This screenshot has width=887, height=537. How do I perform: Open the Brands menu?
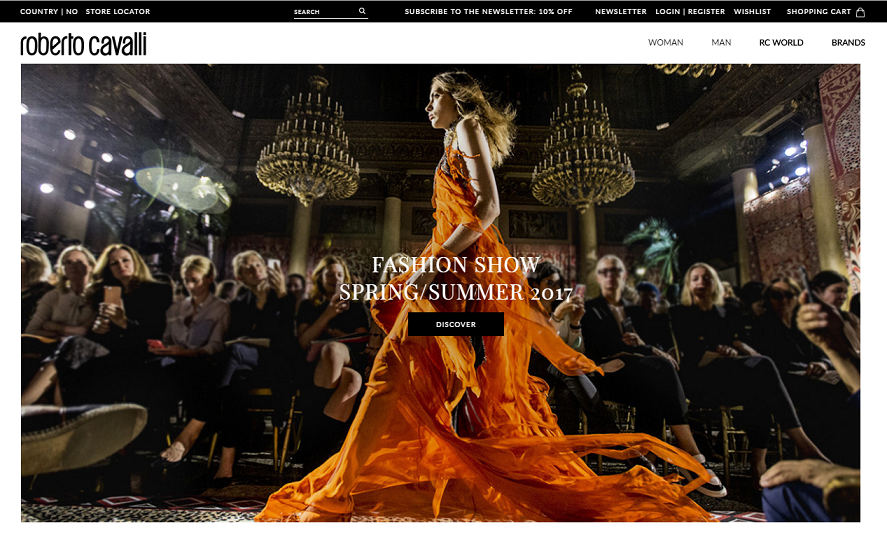click(x=848, y=42)
